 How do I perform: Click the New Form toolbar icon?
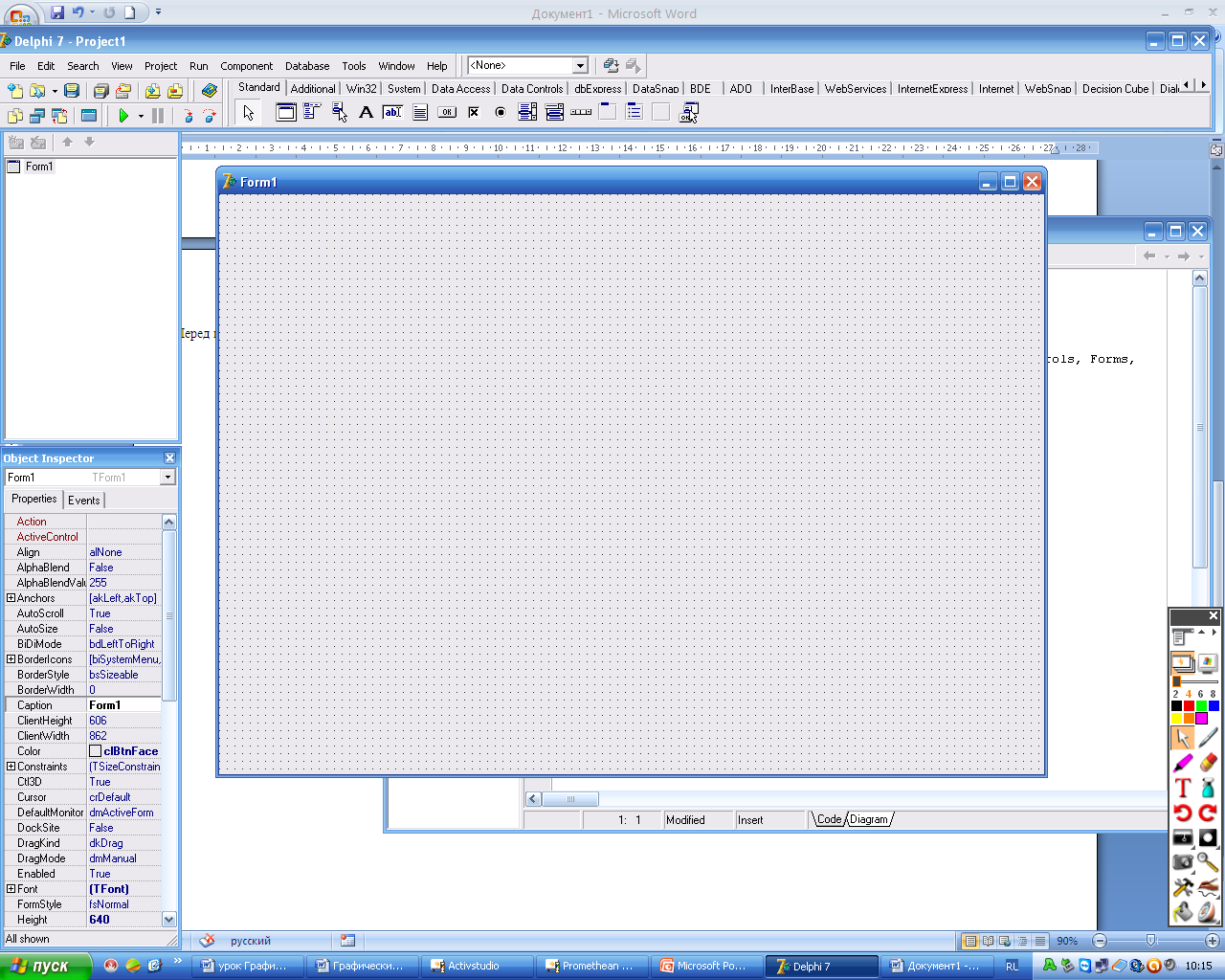pyautogui.click(x=89, y=116)
